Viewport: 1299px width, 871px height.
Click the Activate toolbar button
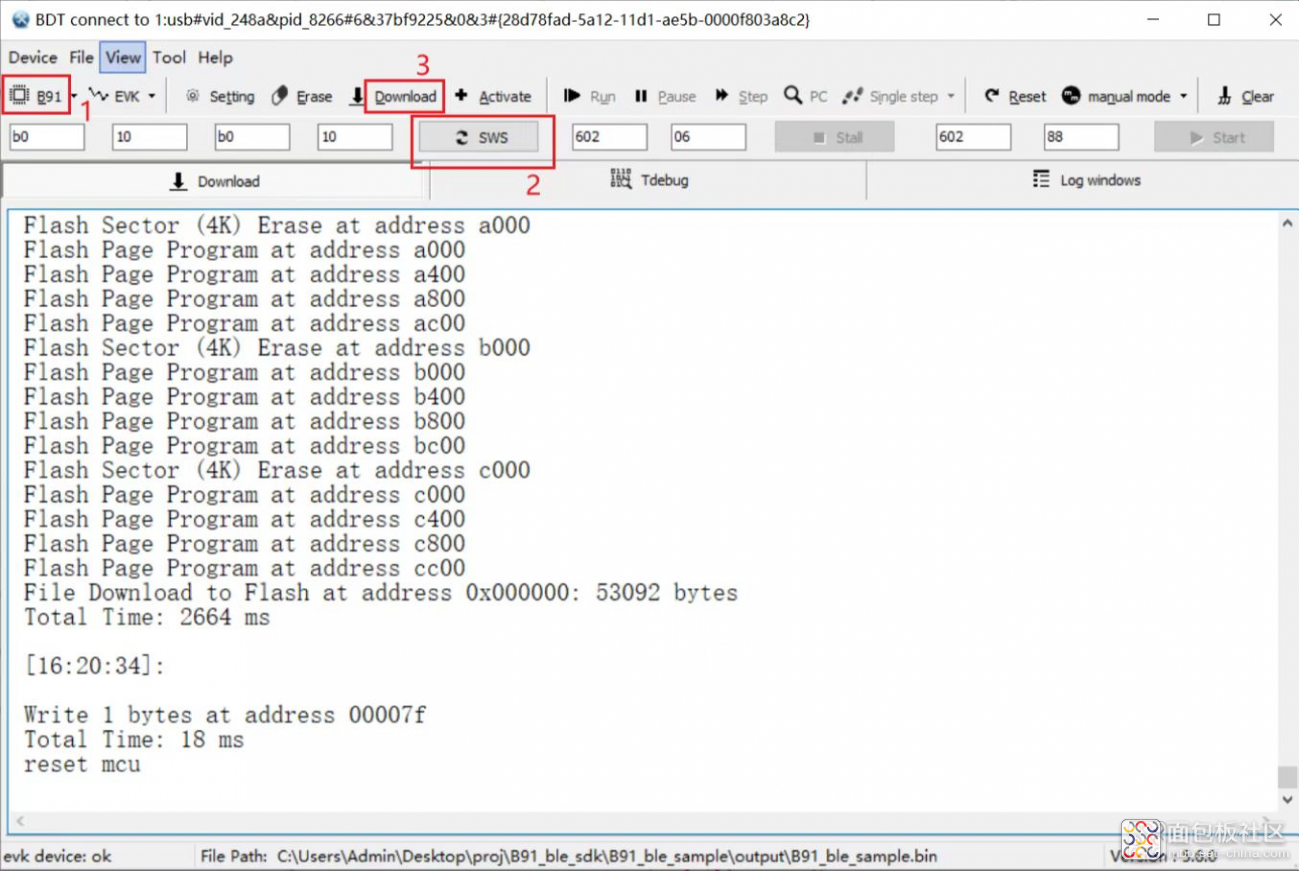click(493, 96)
